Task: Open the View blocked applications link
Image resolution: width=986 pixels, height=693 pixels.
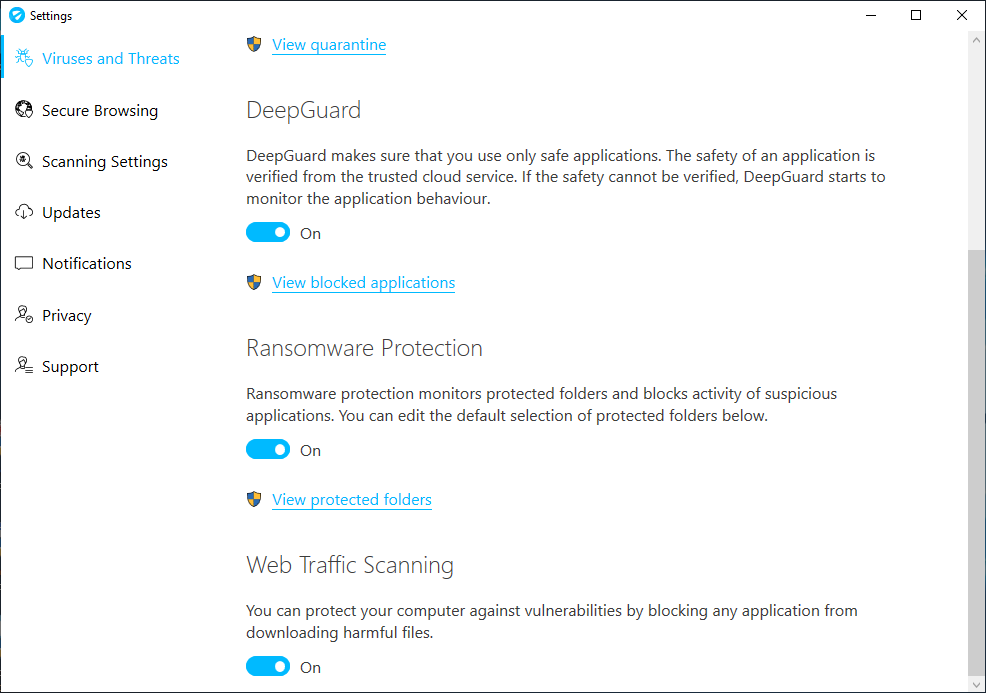Action: coord(363,283)
